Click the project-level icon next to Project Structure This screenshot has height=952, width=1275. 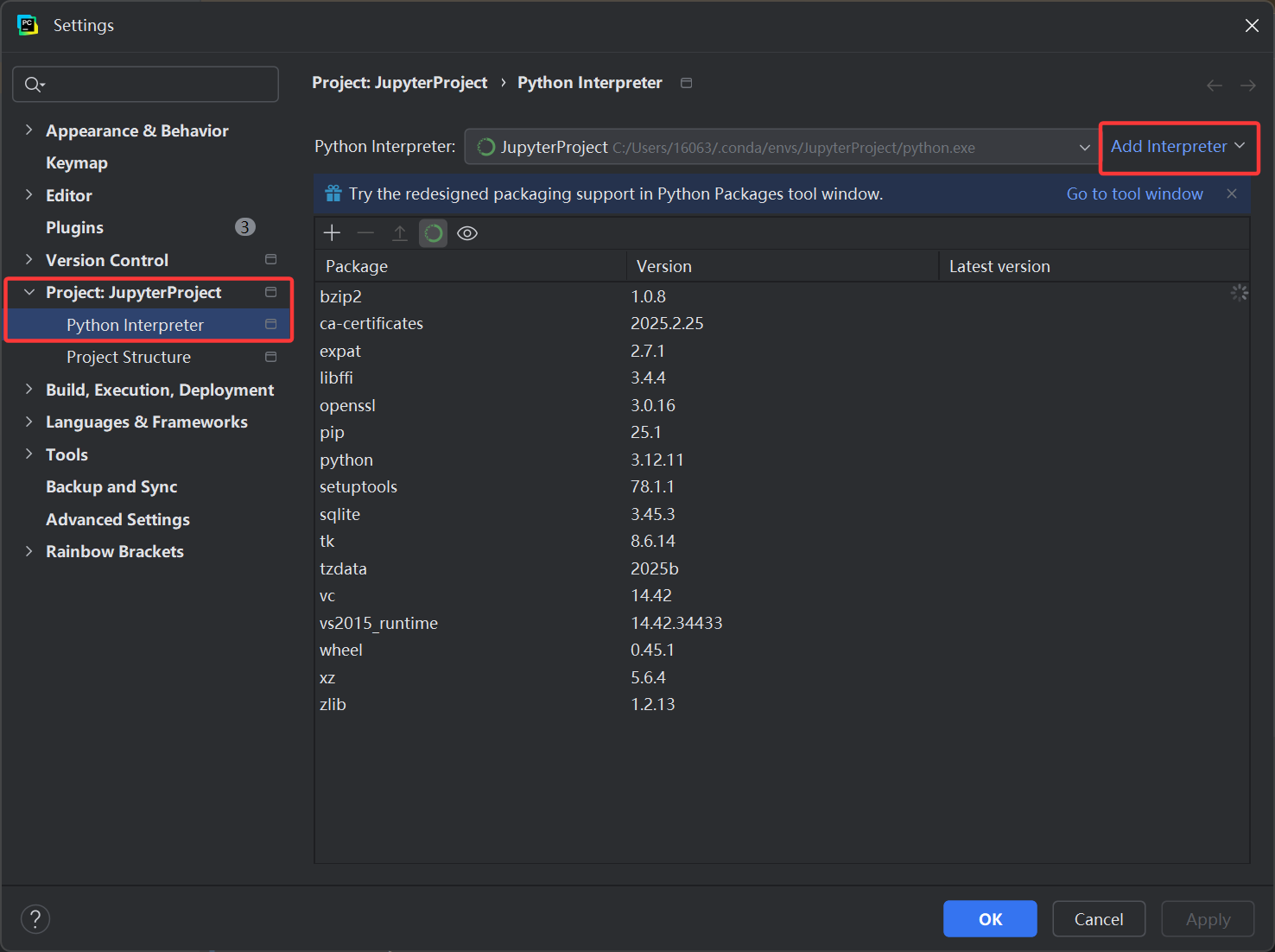tap(270, 357)
